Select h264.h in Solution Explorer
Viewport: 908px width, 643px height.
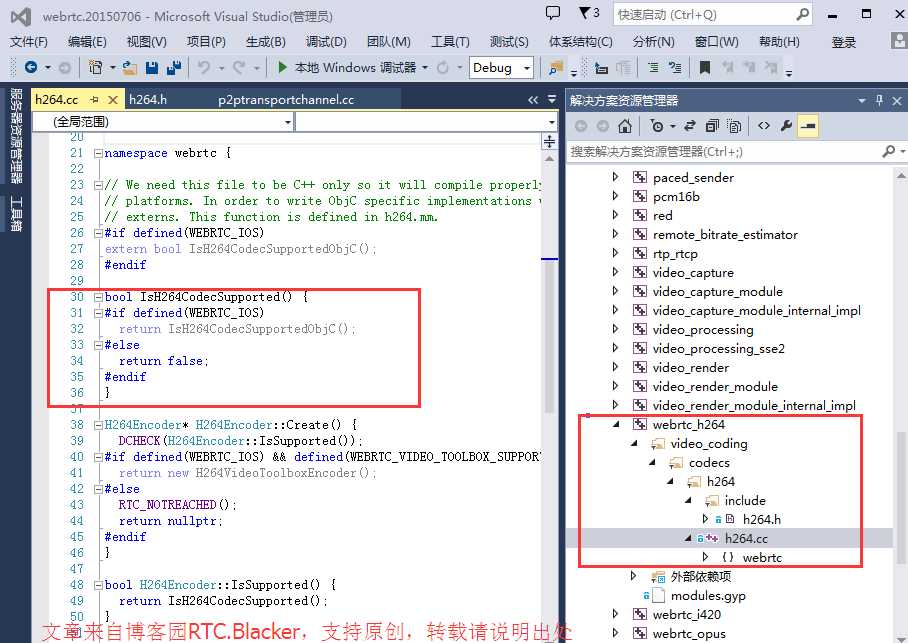point(761,520)
